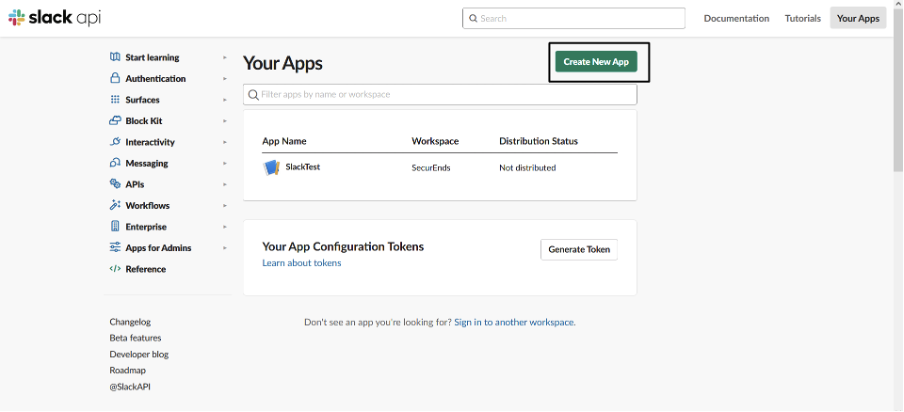
Task: Open the SlackTest app name
Action: [x=303, y=167]
